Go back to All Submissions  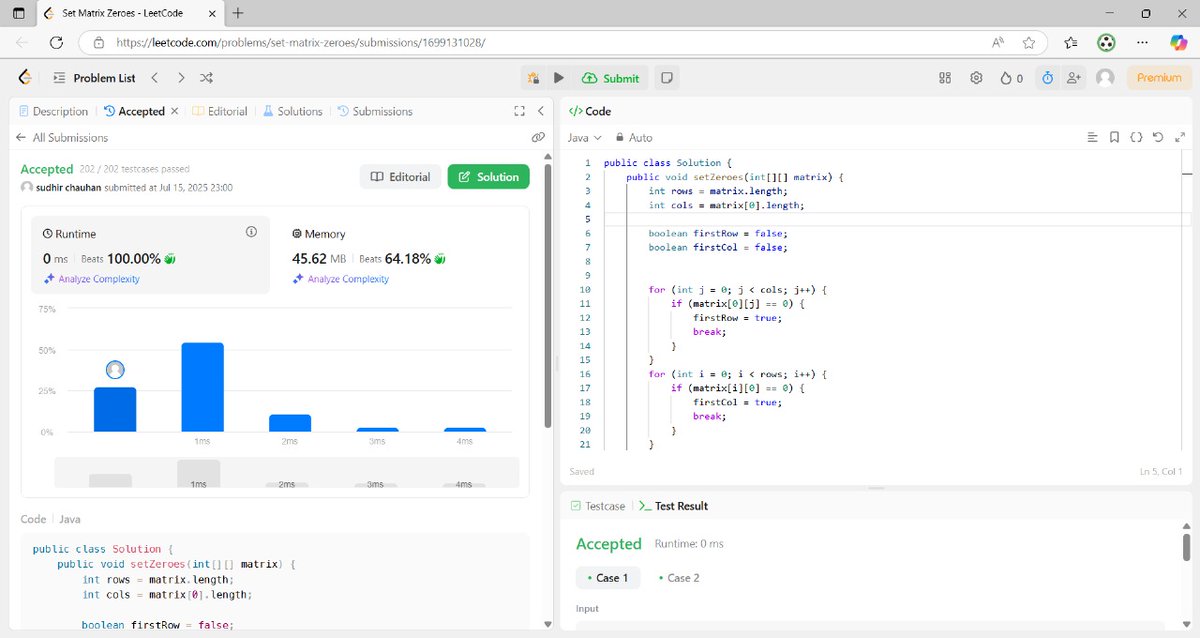pyautogui.click(x=62, y=137)
